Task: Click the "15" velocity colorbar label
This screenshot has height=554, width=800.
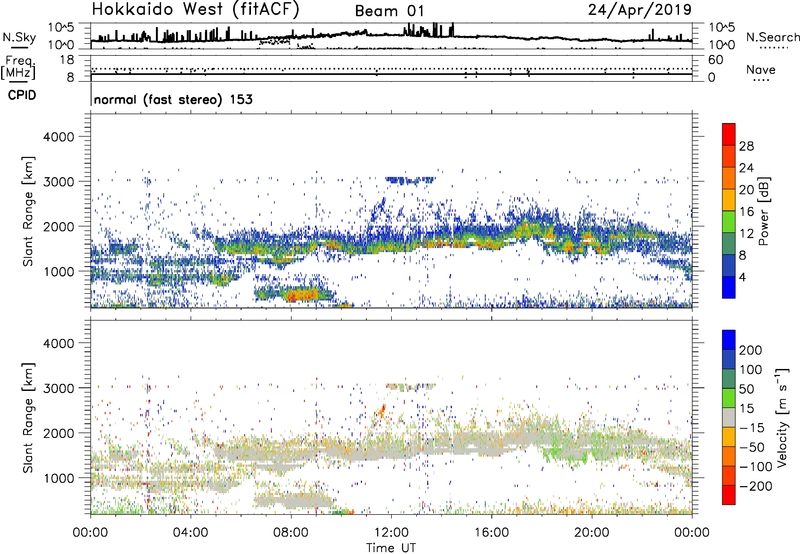Action: pos(747,409)
